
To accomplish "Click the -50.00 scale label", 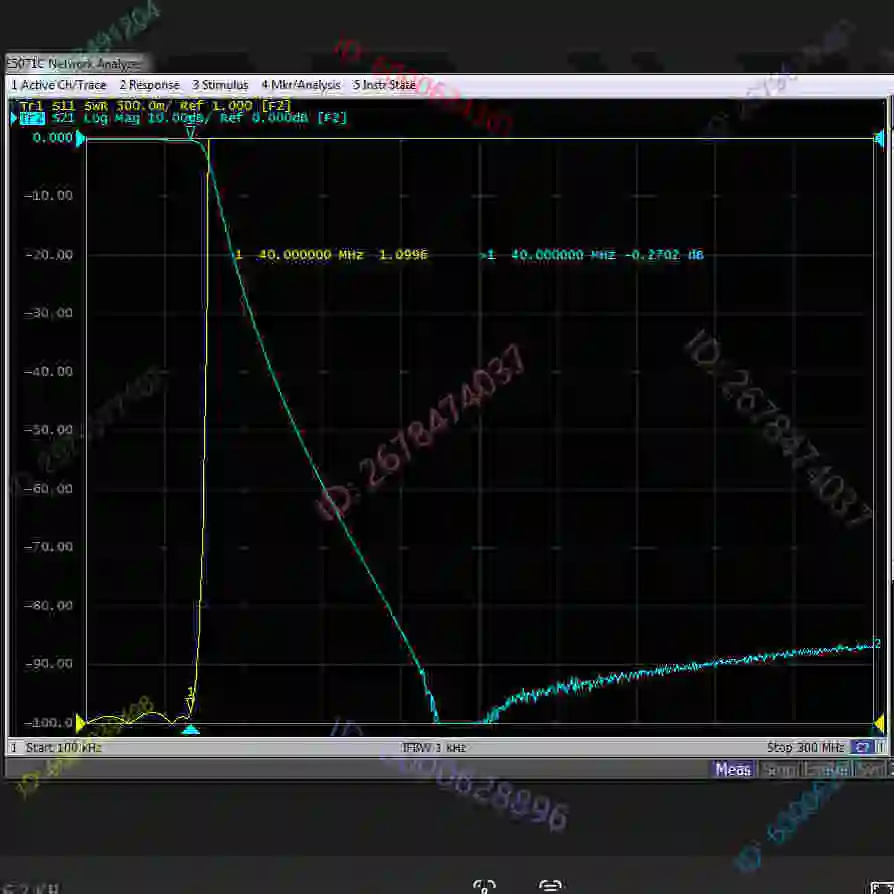I will click(x=48, y=430).
